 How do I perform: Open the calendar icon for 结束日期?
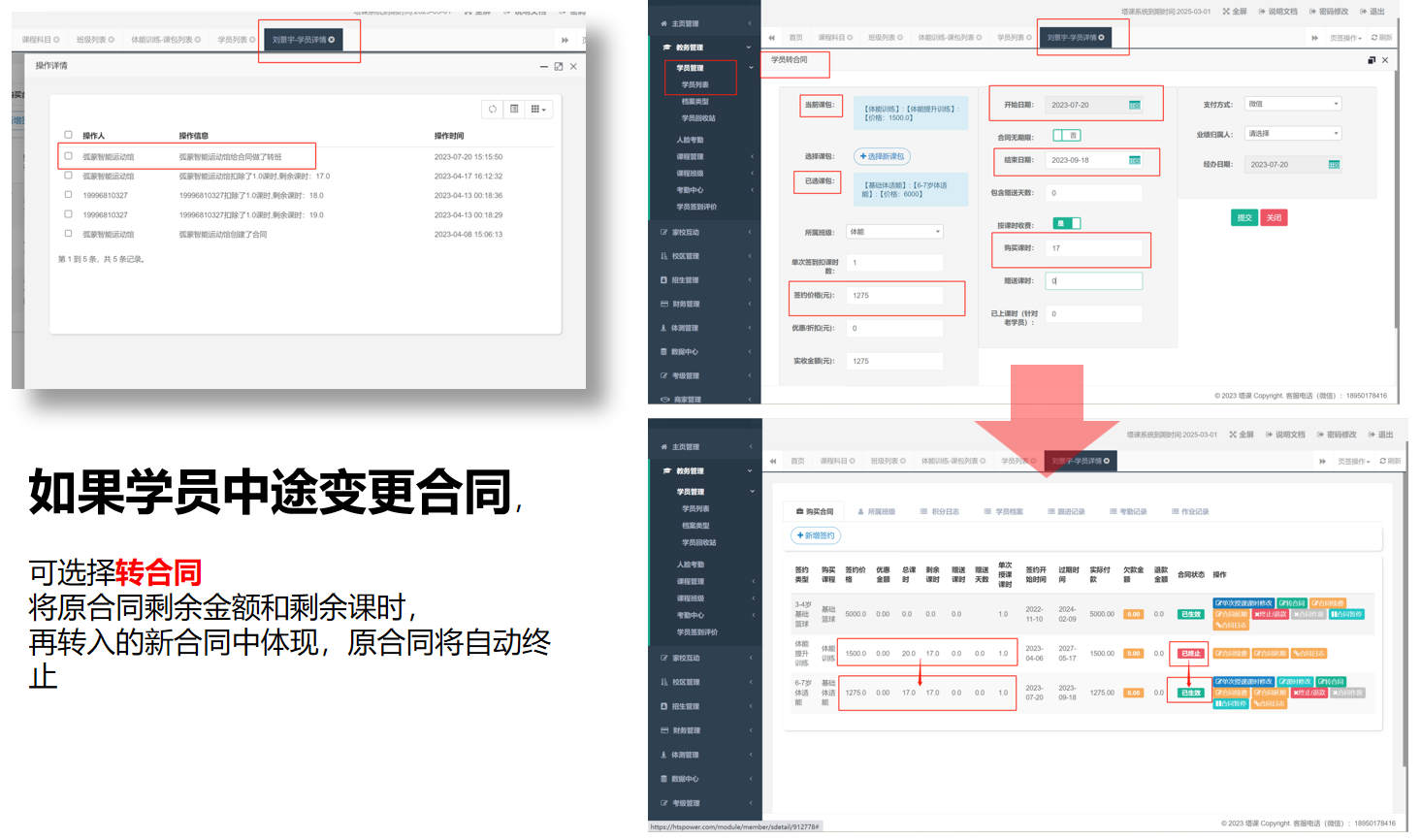1134,160
